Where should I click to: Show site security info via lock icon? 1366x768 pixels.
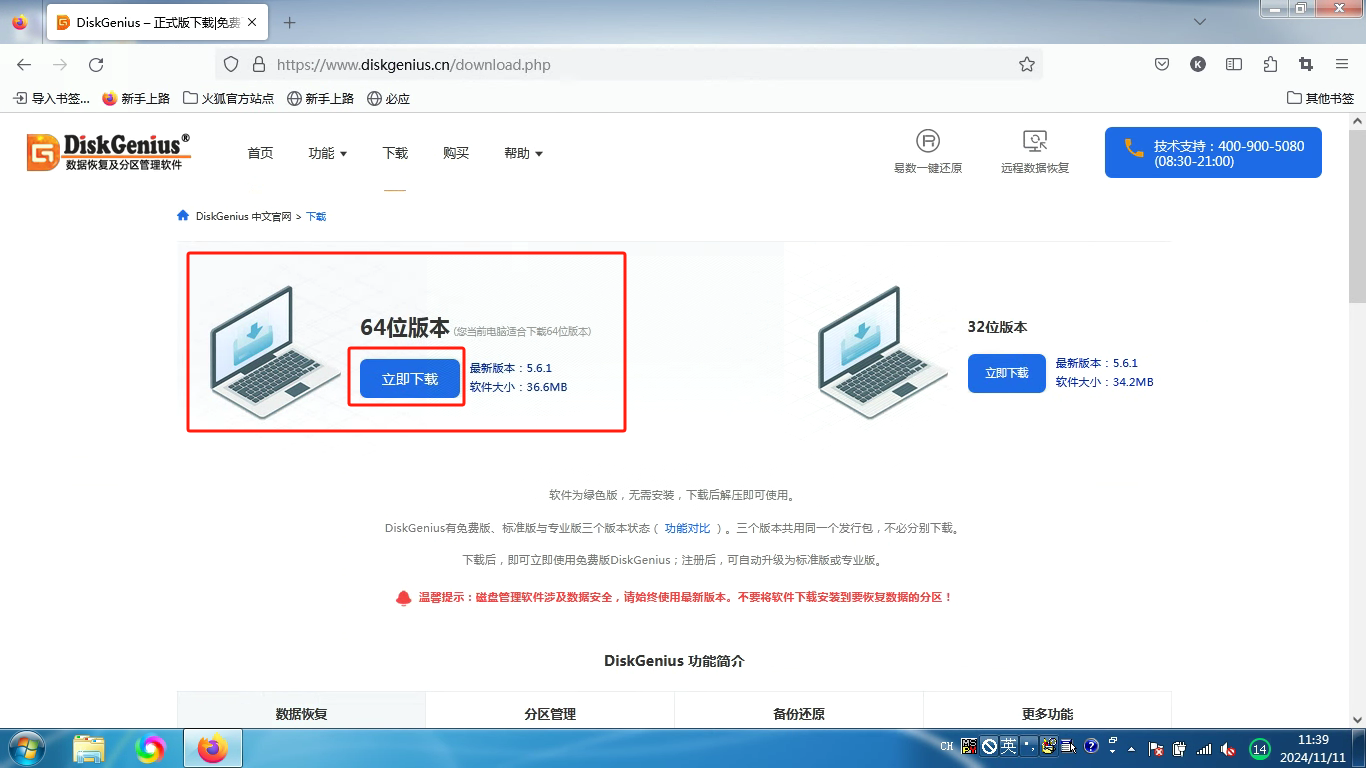point(258,64)
